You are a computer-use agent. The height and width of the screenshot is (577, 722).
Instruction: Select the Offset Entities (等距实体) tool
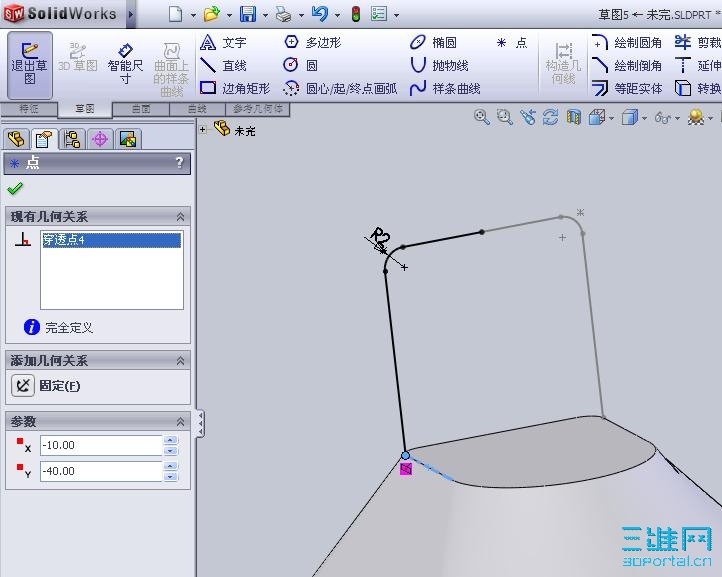click(627, 88)
